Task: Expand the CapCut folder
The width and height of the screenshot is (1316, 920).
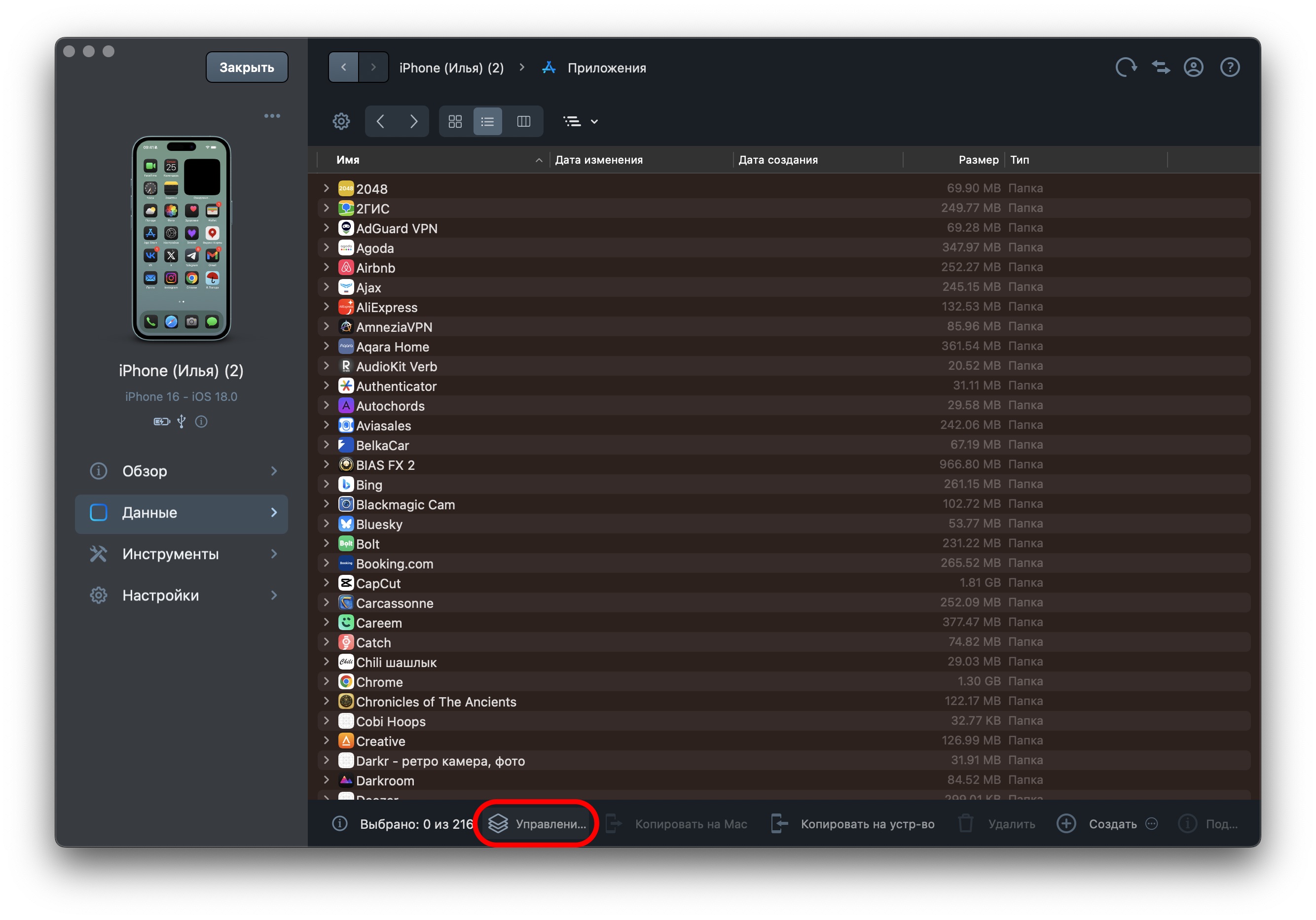Action: coord(326,583)
